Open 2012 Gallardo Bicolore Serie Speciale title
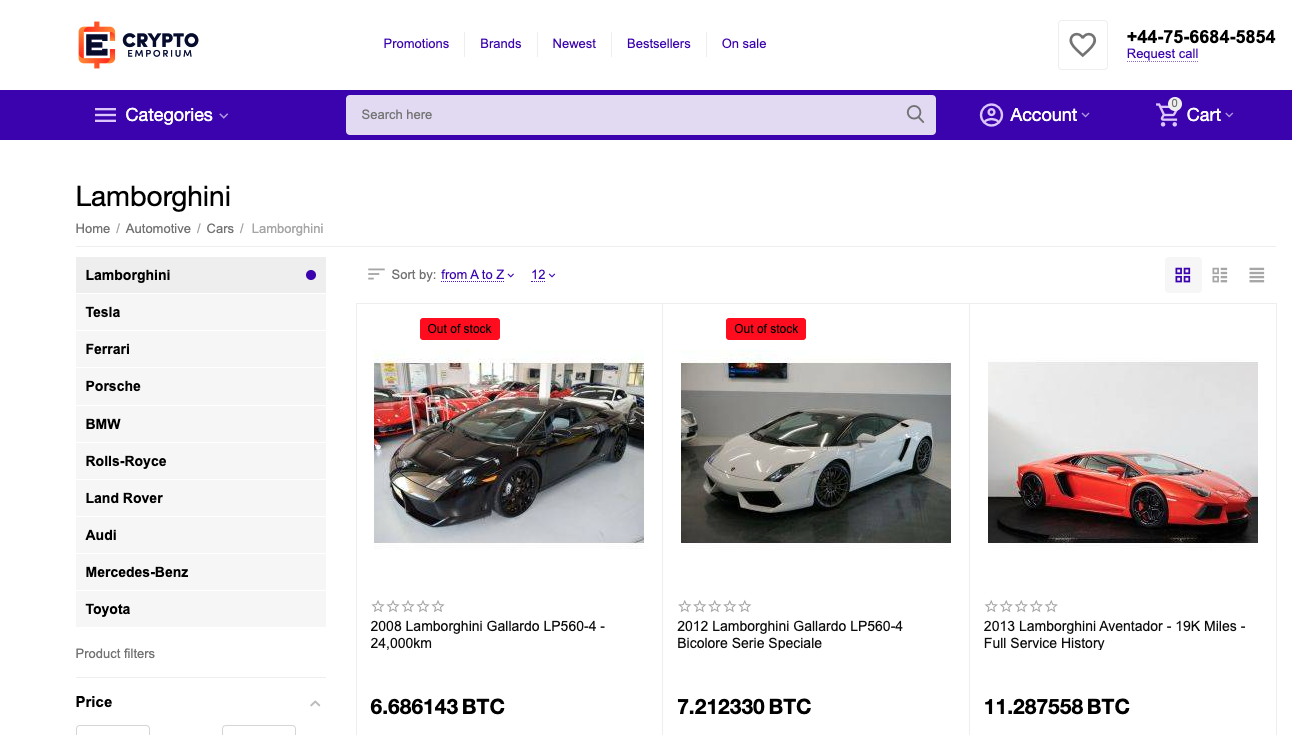 [790, 635]
